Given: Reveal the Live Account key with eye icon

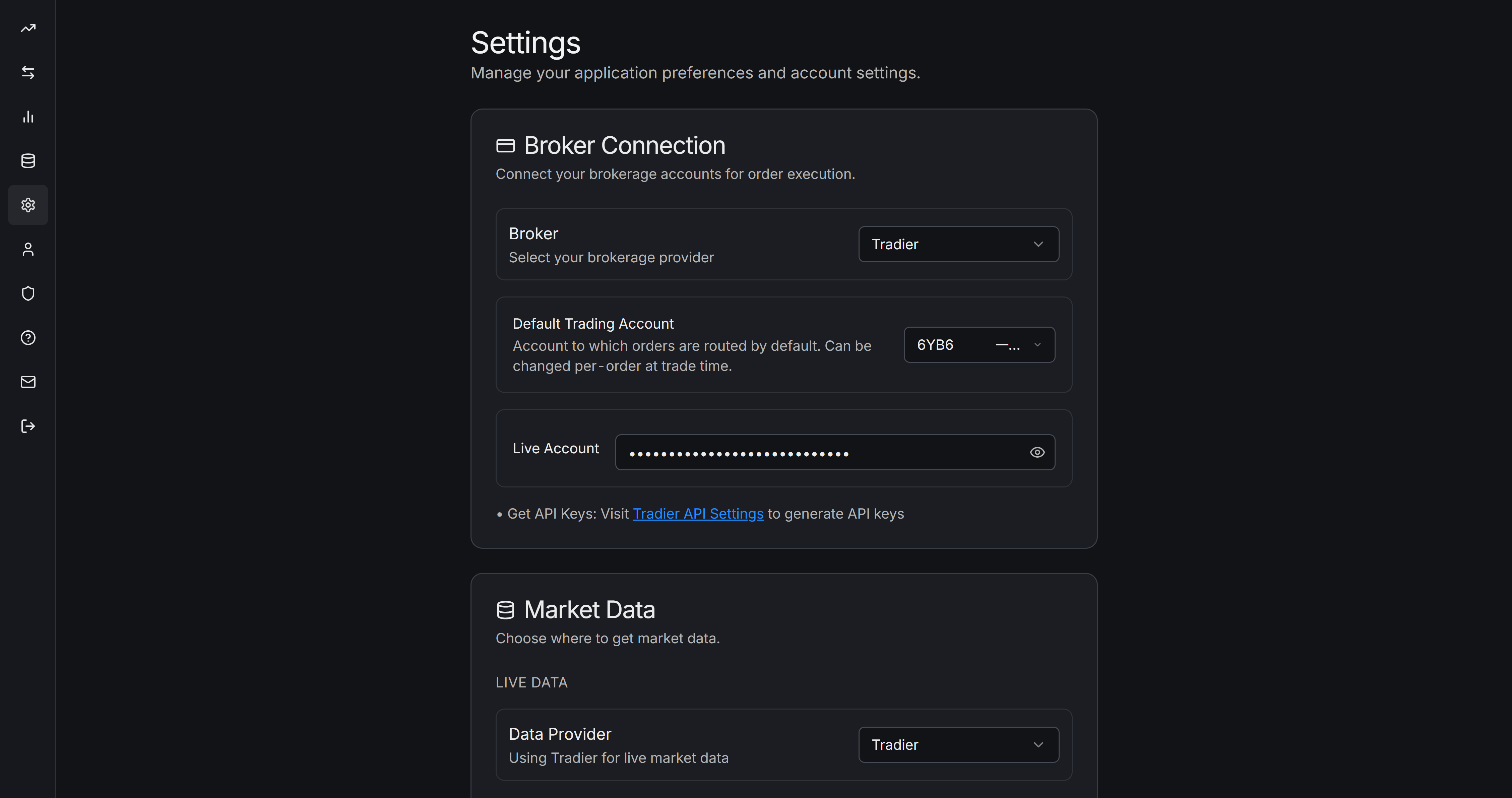Looking at the screenshot, I should [x=1037, y=452].
